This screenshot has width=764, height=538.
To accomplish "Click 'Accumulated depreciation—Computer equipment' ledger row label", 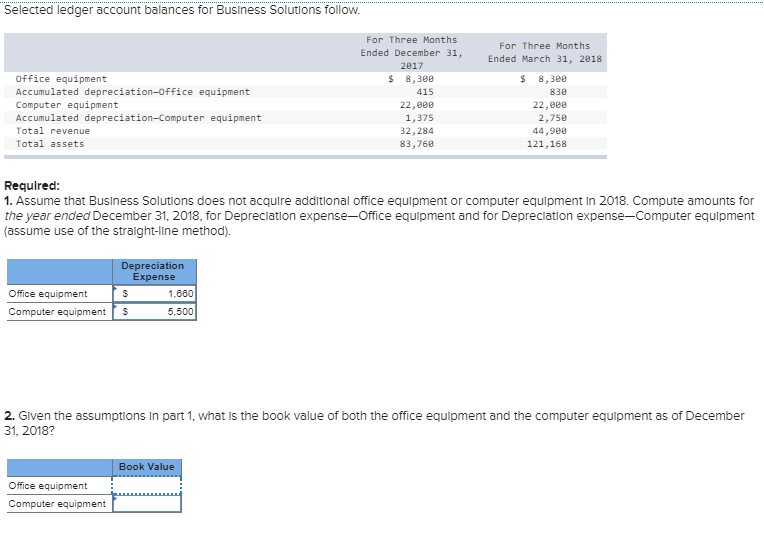I will tap(138, 118).
